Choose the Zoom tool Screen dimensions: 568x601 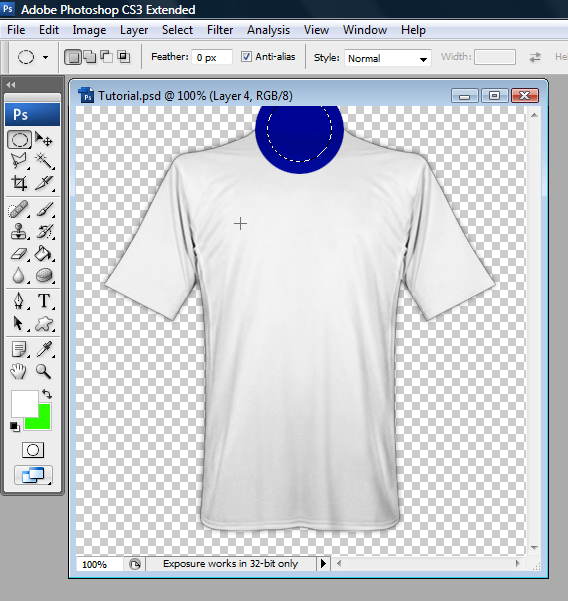coord(43,371)
